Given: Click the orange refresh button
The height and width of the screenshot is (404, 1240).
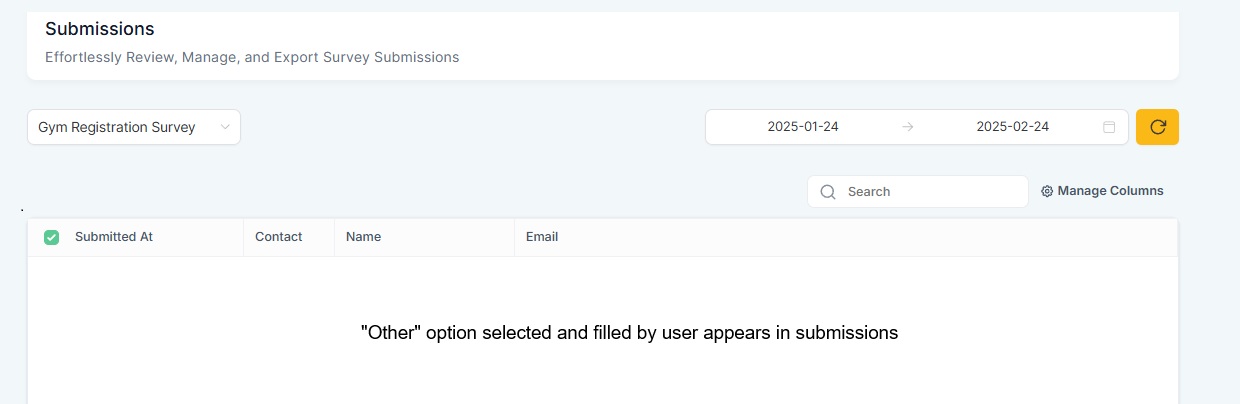Looking at the screenshot, I should [x=1157, y=127].
